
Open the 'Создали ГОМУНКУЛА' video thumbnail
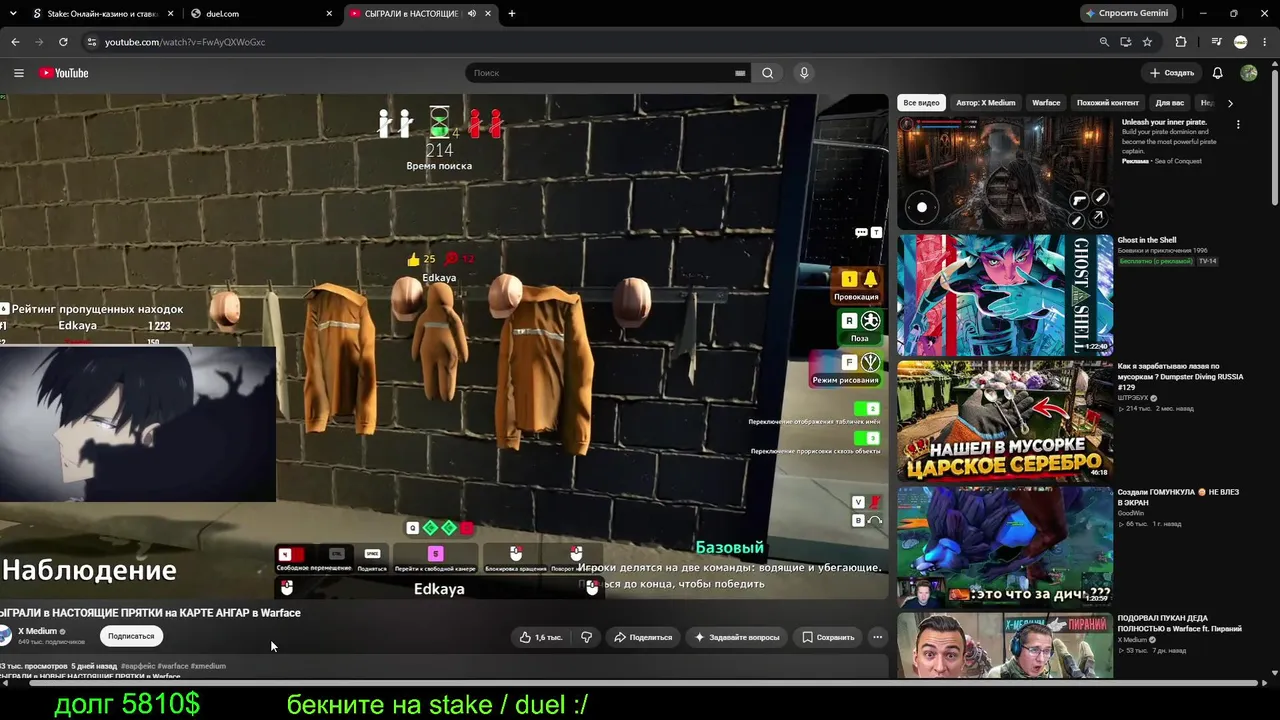(1005, 546)
